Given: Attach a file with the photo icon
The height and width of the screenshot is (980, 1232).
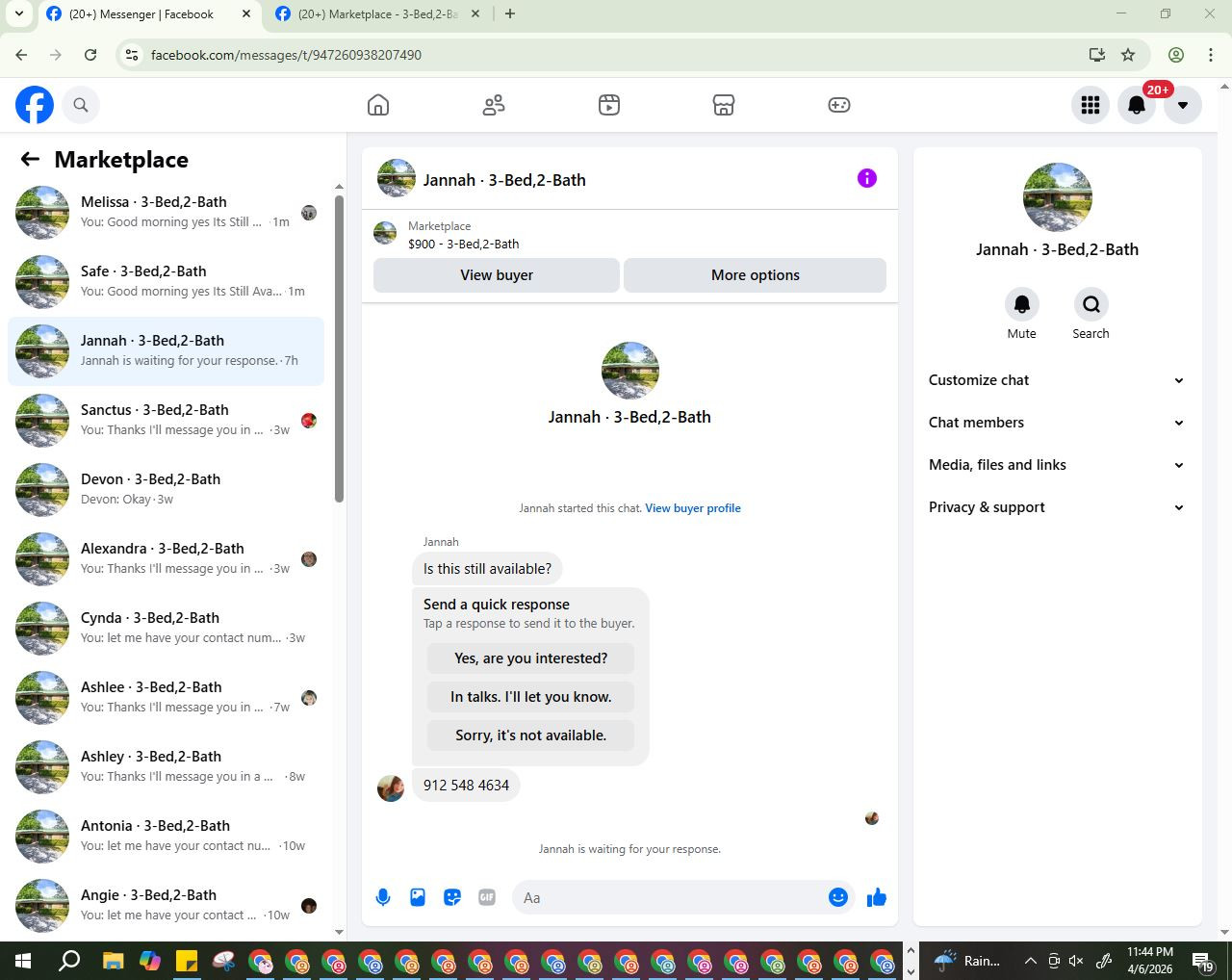Looking at the screenshot, I should point(418,897).
